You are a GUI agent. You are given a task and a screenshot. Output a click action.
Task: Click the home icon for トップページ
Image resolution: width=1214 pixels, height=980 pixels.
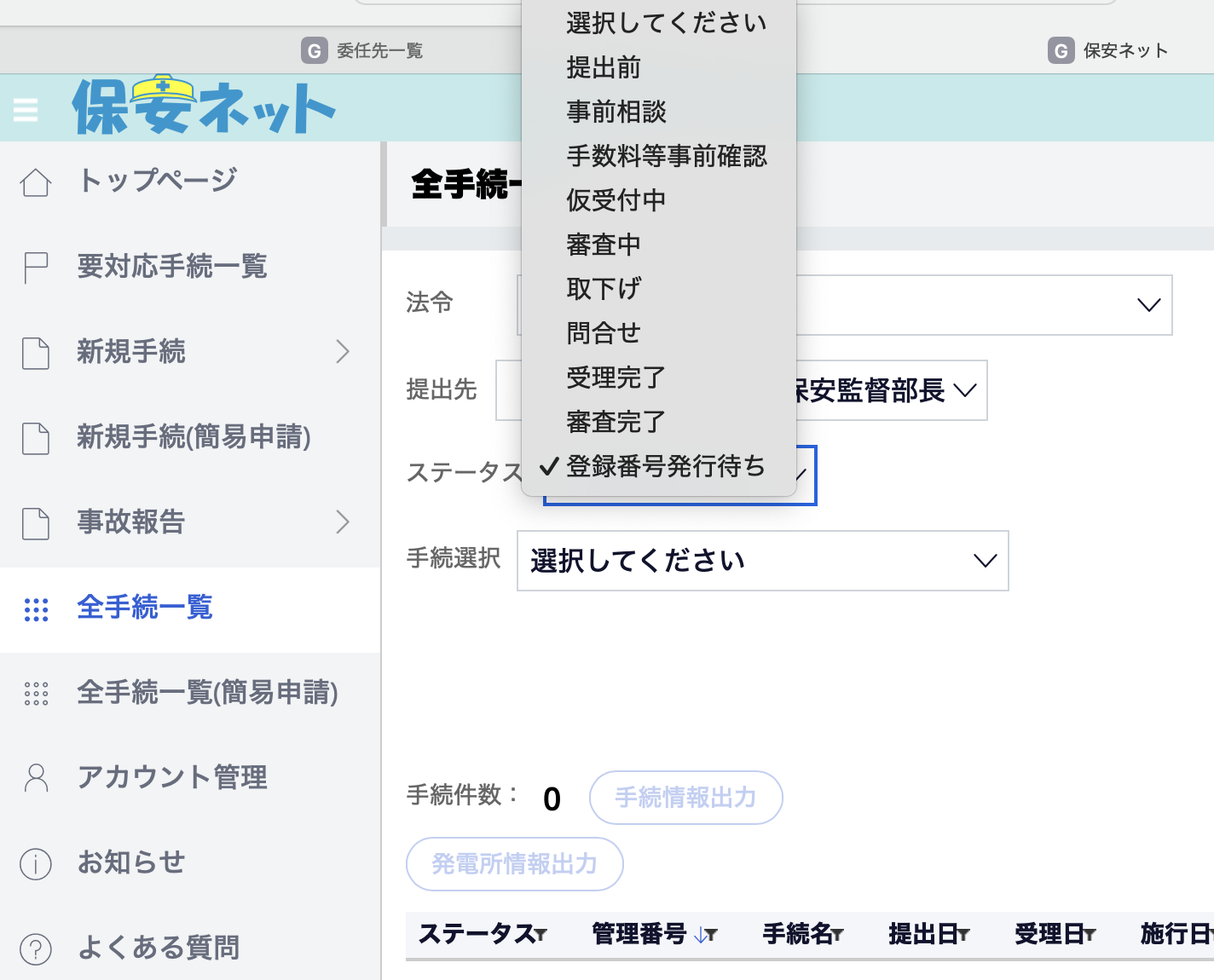click(x=36, y=182)
